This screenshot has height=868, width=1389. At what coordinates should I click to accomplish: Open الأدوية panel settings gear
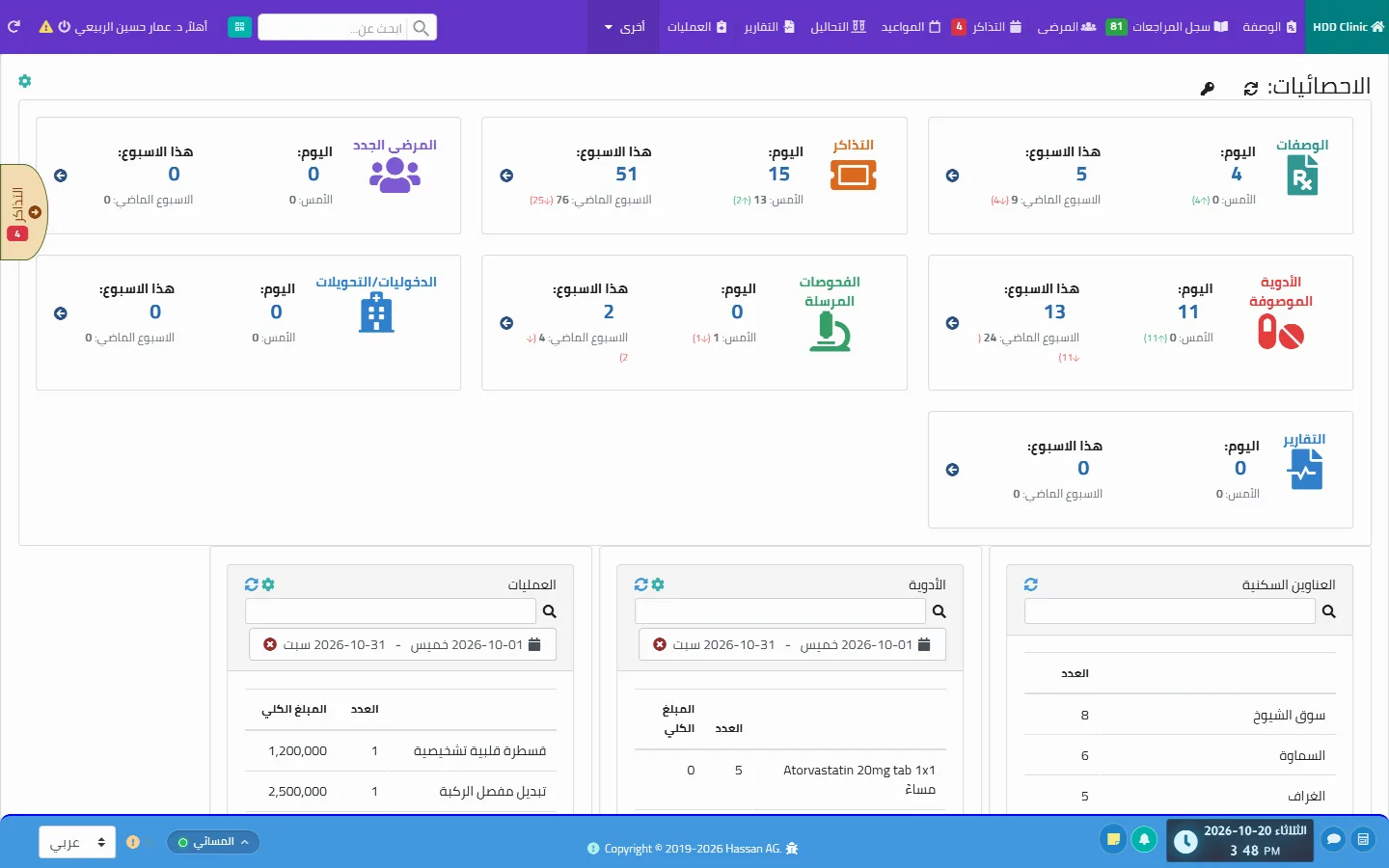pyautogui.click(x=658, y=584)
